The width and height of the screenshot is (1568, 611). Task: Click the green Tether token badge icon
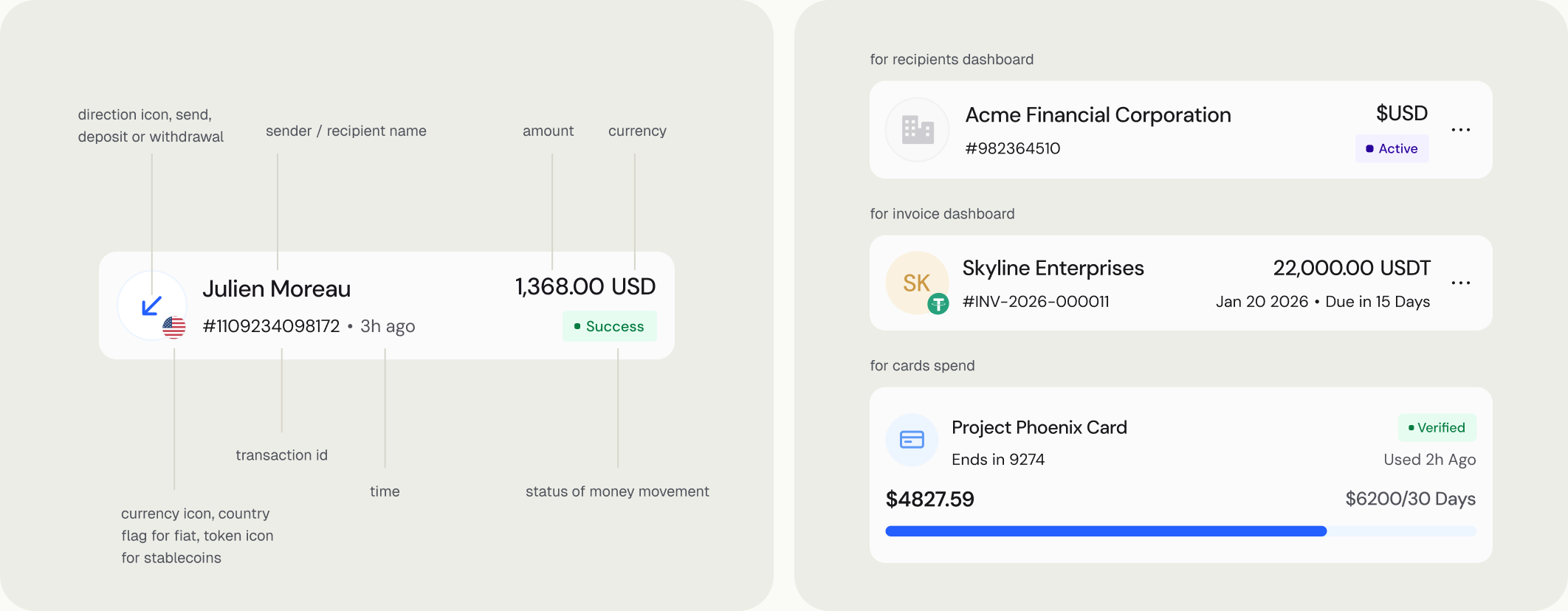point(938,303)
